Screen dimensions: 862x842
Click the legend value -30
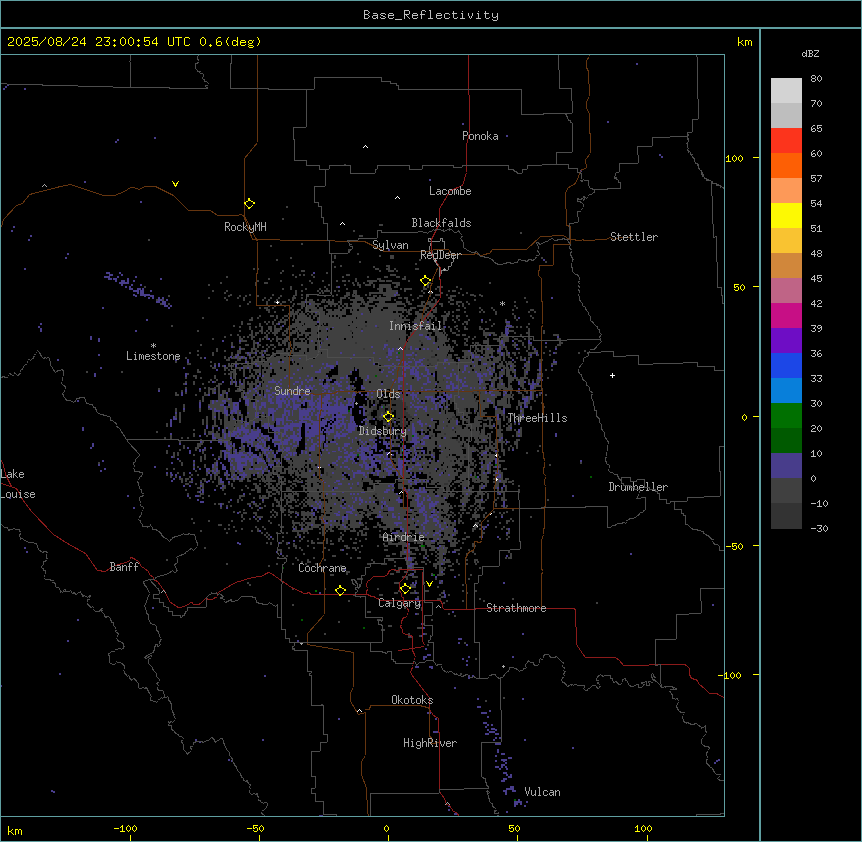click(x=819, y=528)
